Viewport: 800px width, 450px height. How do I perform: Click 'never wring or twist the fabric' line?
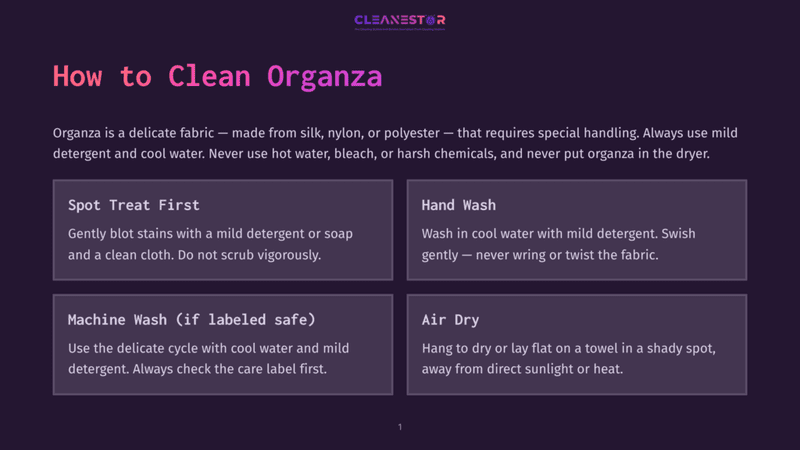567,255
